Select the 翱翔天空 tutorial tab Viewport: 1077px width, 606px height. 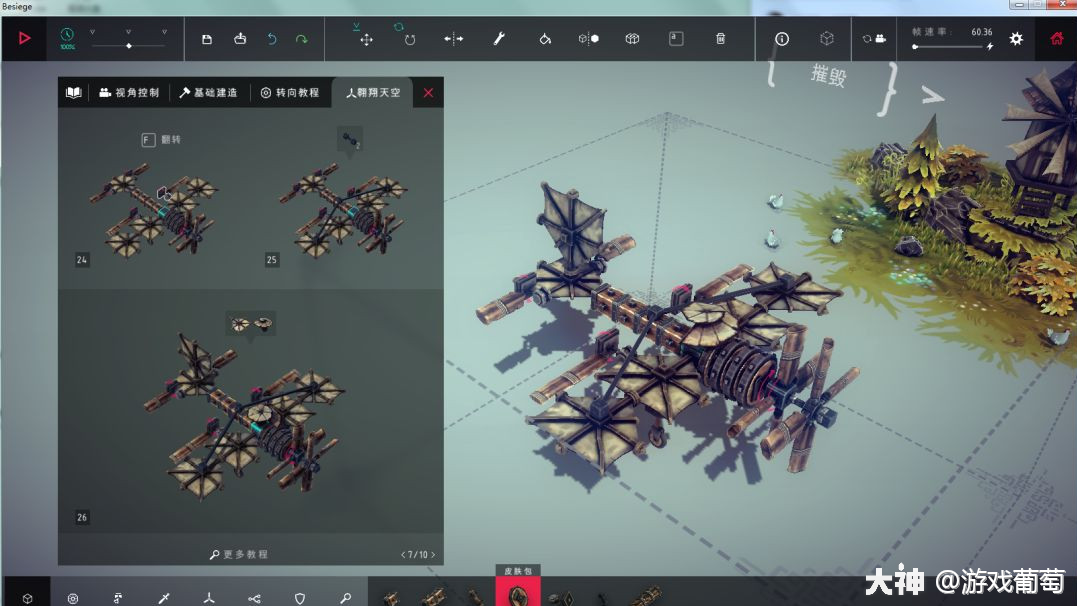coord(373,93)
